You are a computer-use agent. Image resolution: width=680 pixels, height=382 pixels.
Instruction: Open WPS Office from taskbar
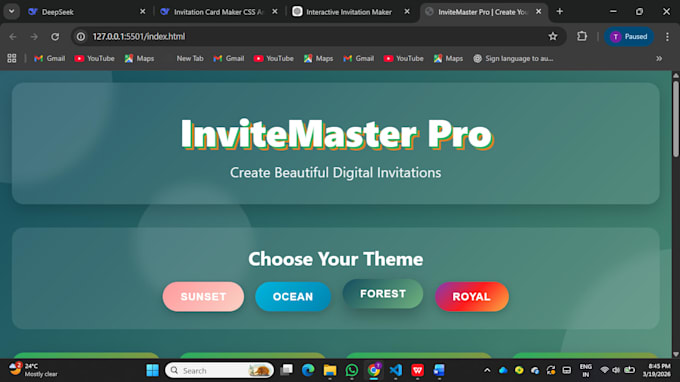(x=417, y=370)
